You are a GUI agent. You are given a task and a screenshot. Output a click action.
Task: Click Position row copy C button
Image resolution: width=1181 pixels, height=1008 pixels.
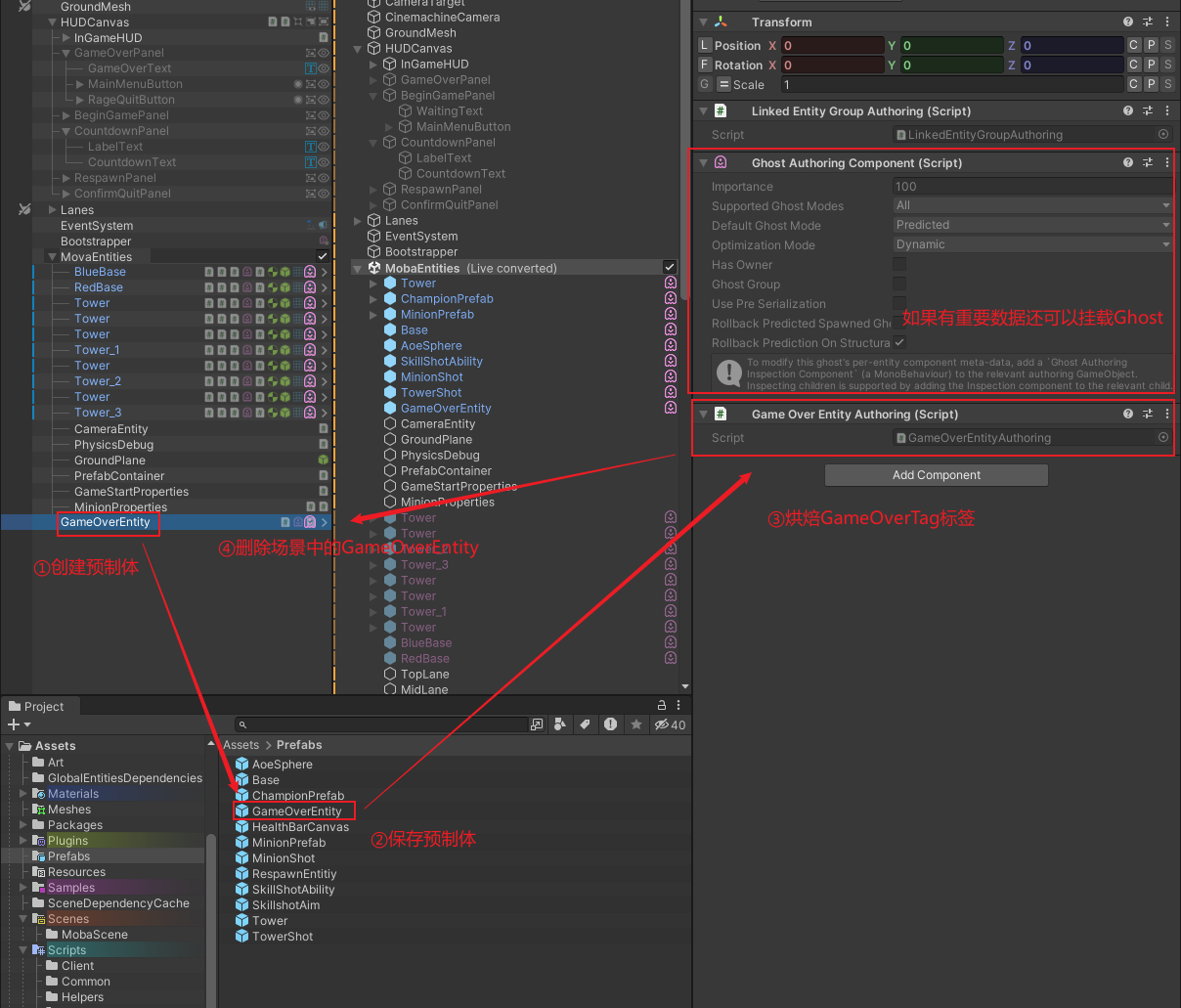pyautogui.click(x=1134, y=45)
